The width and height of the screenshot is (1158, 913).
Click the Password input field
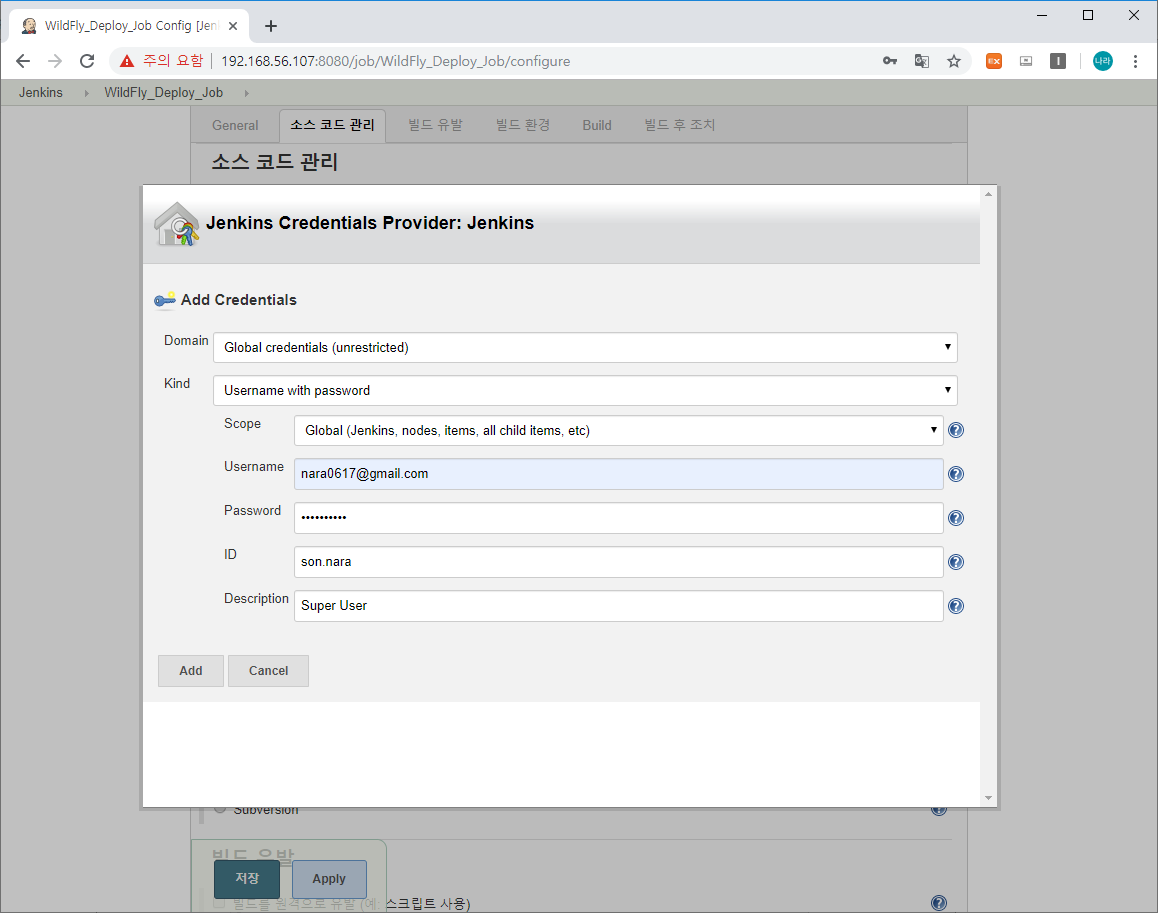coord(618,518)
